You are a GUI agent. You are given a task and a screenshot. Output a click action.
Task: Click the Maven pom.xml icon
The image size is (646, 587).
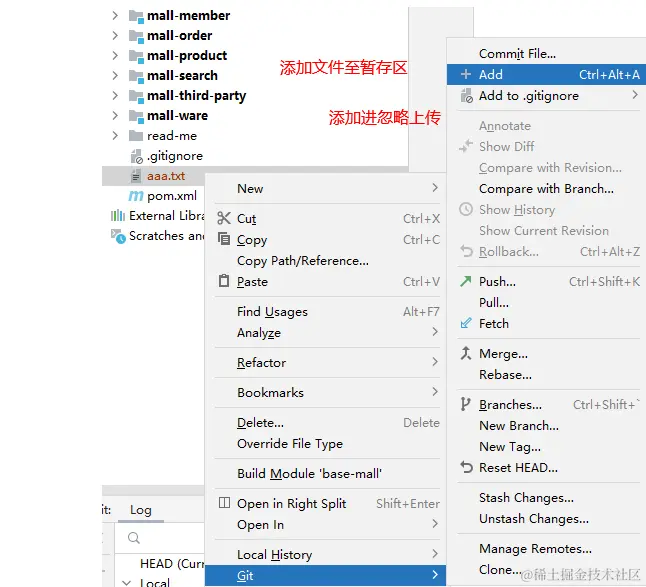pos(136,196)
